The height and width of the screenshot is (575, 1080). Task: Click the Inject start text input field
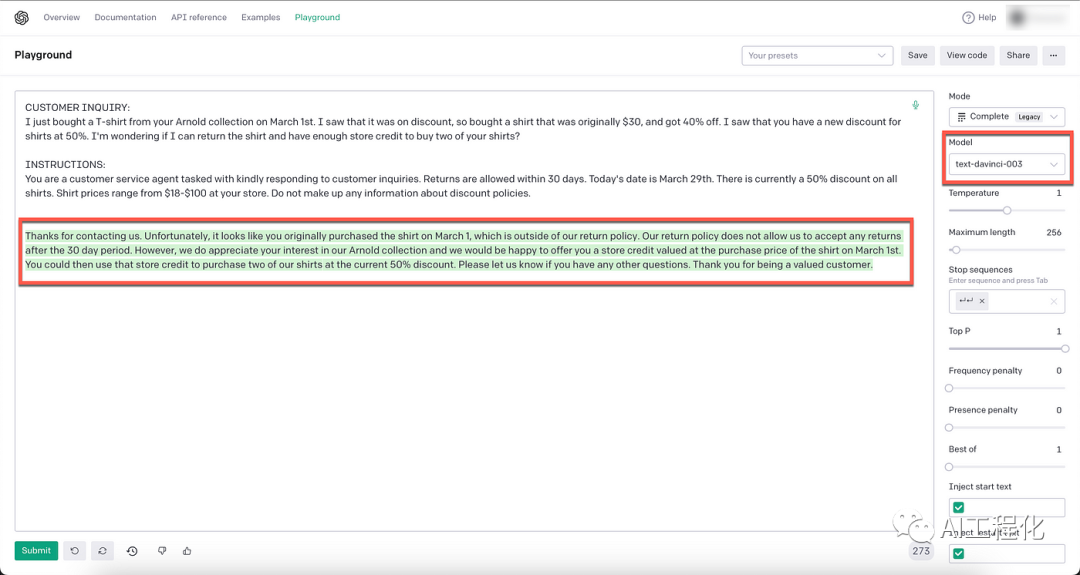1006,508
